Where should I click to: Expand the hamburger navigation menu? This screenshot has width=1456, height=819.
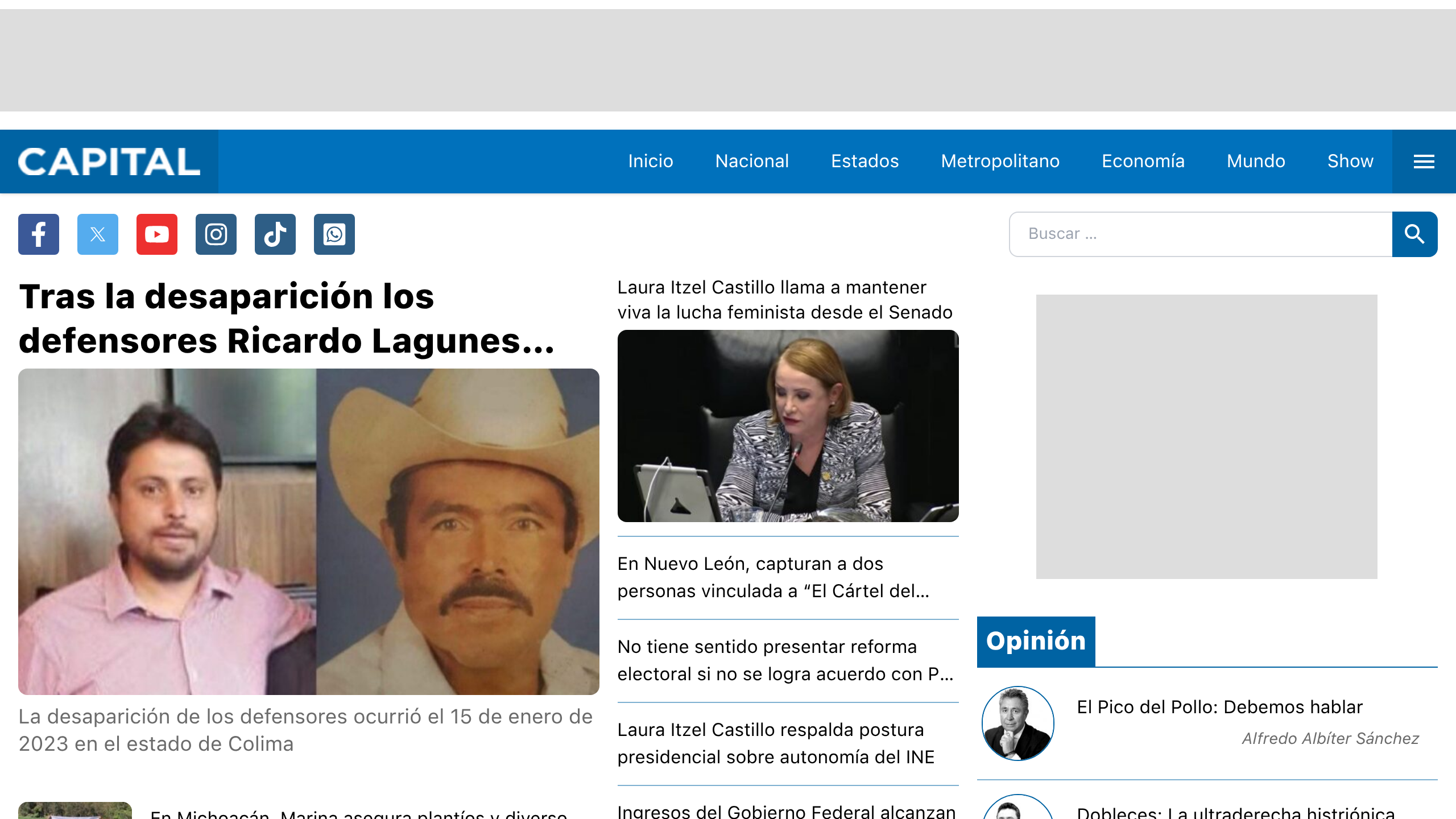(x=1424, y=161)
